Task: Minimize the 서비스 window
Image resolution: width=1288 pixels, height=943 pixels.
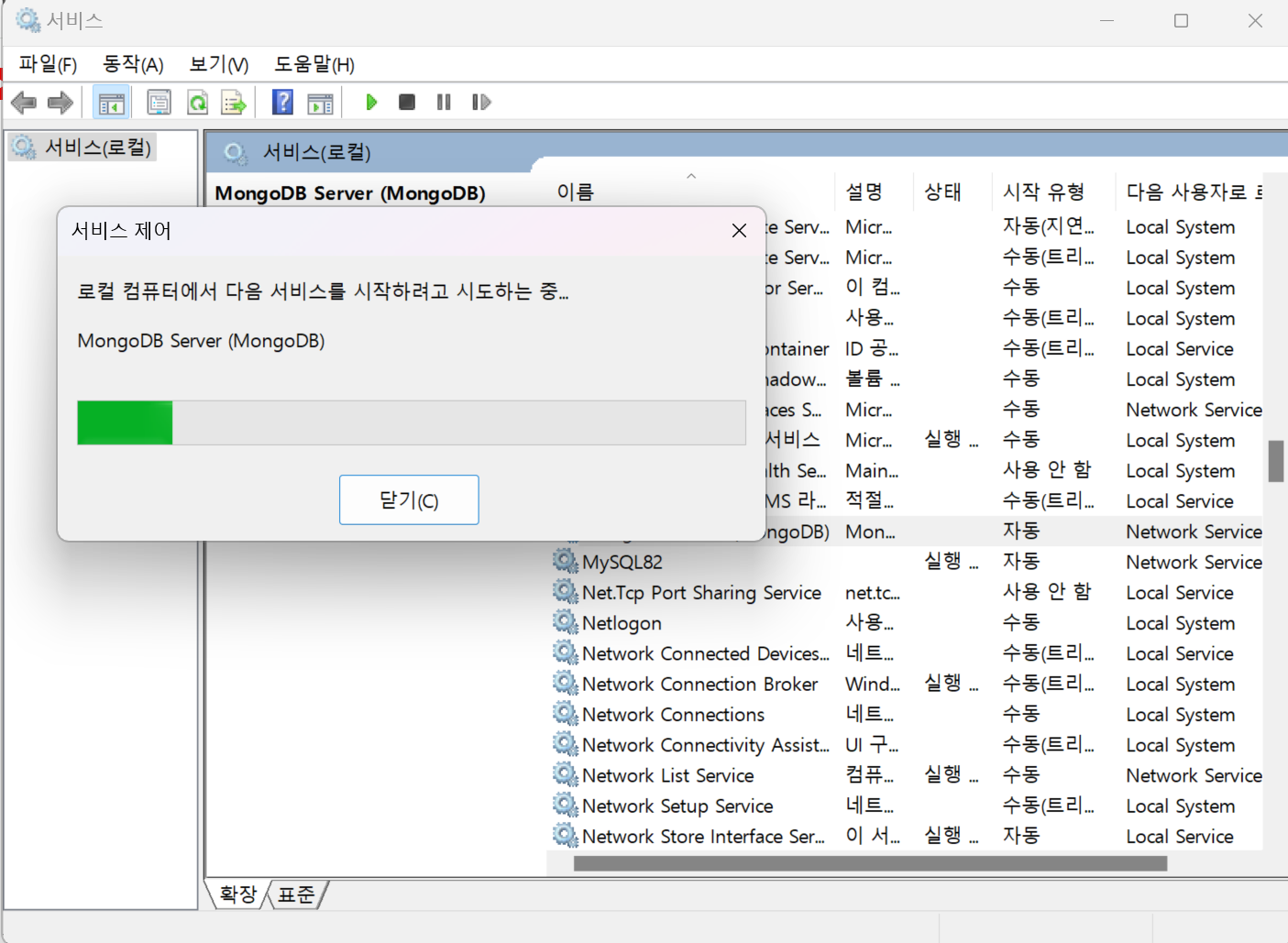Action: [x=1106, y=20]
